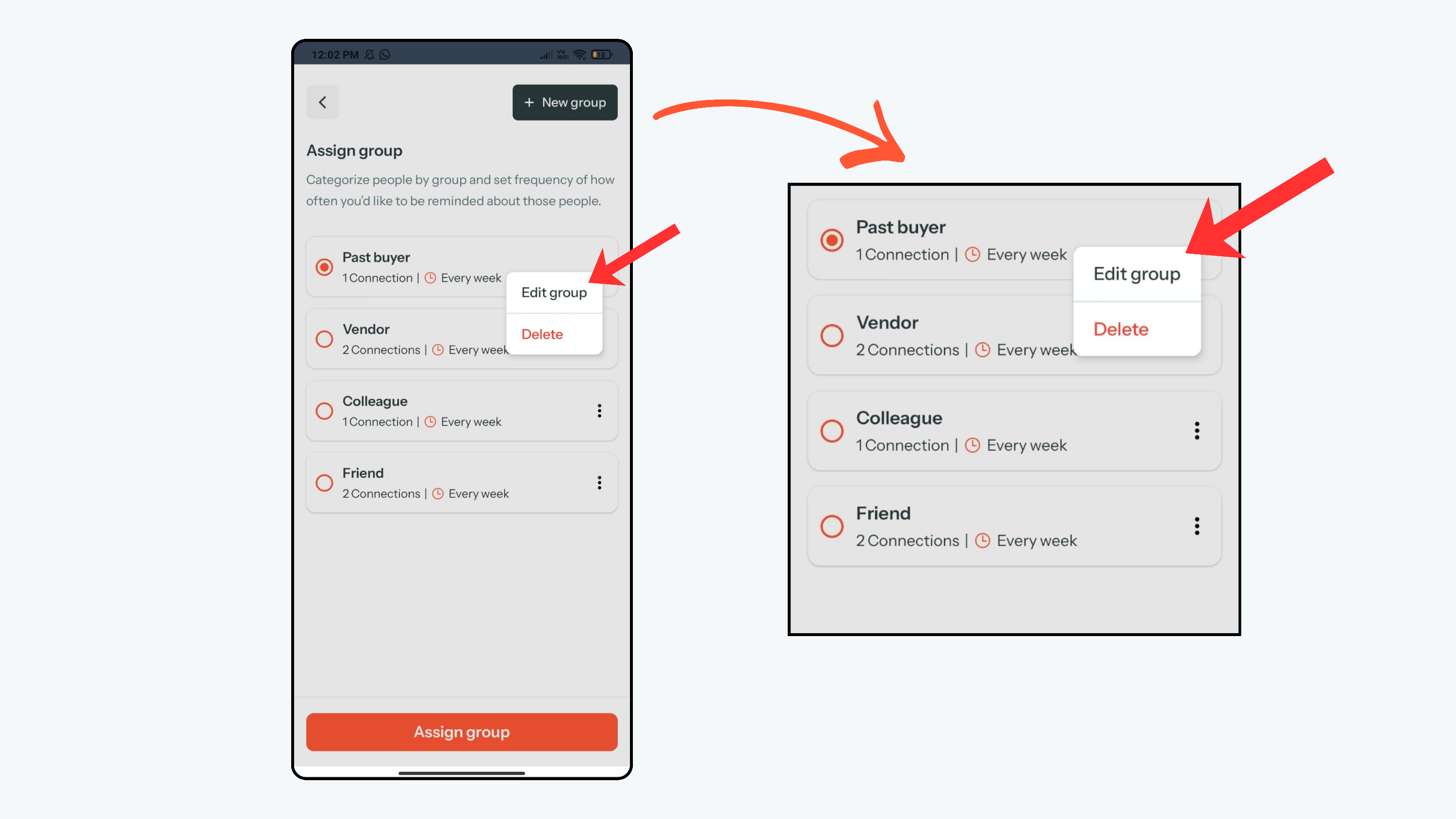Viewport: 1456px width, 819px height.
Task: Choose Edit group in the phone's popup menu
Action: pyautogui.click(x=554, y=293)
